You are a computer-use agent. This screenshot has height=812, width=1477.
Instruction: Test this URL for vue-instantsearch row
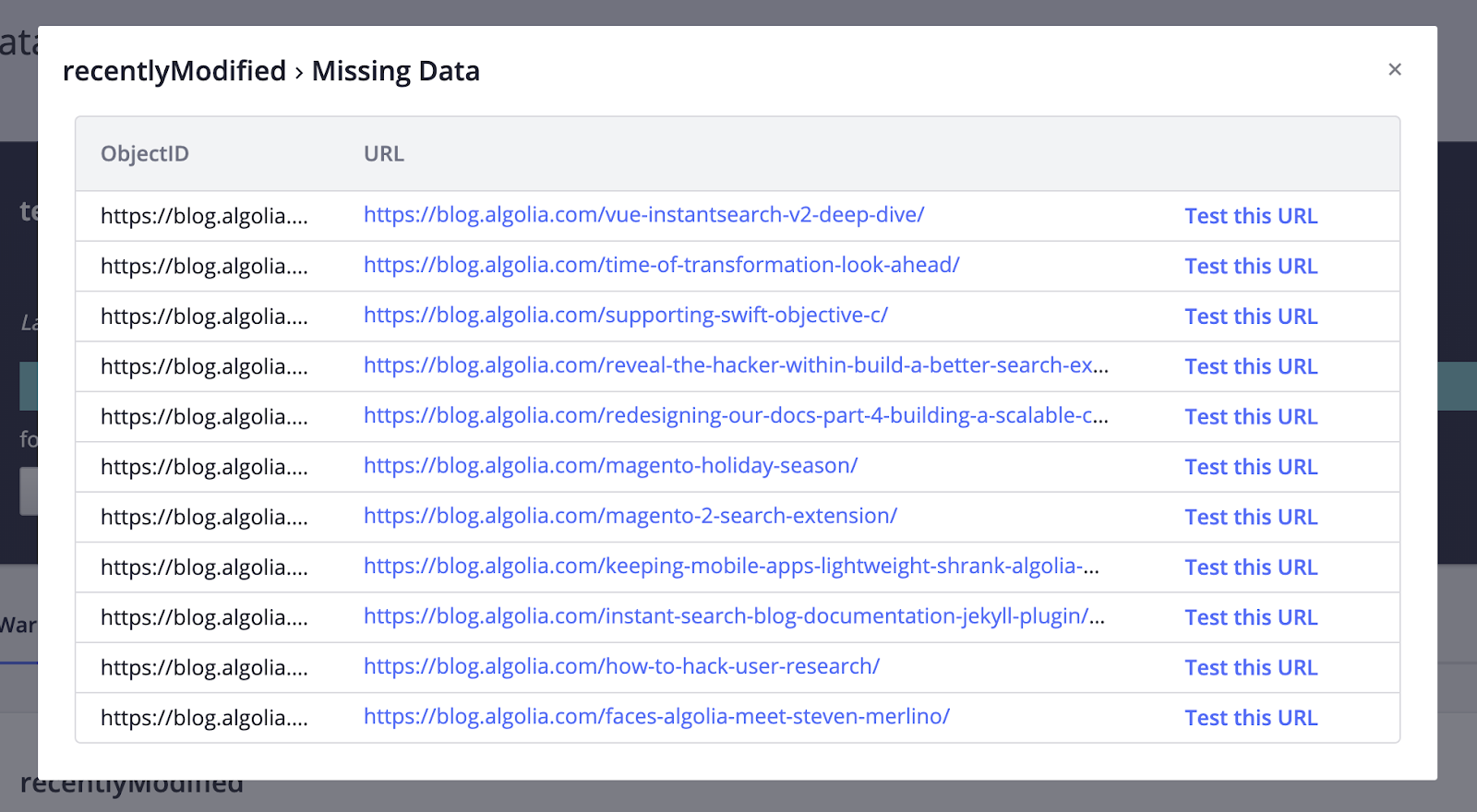(x=1251, y=216)
